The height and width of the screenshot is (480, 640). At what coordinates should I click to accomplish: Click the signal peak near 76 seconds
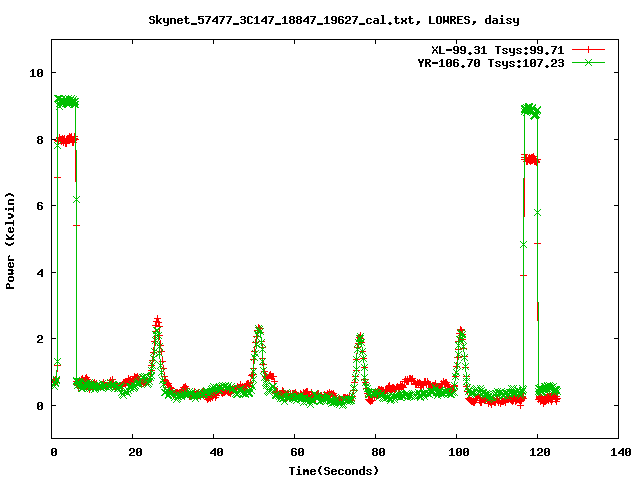(x=360, y=338)
